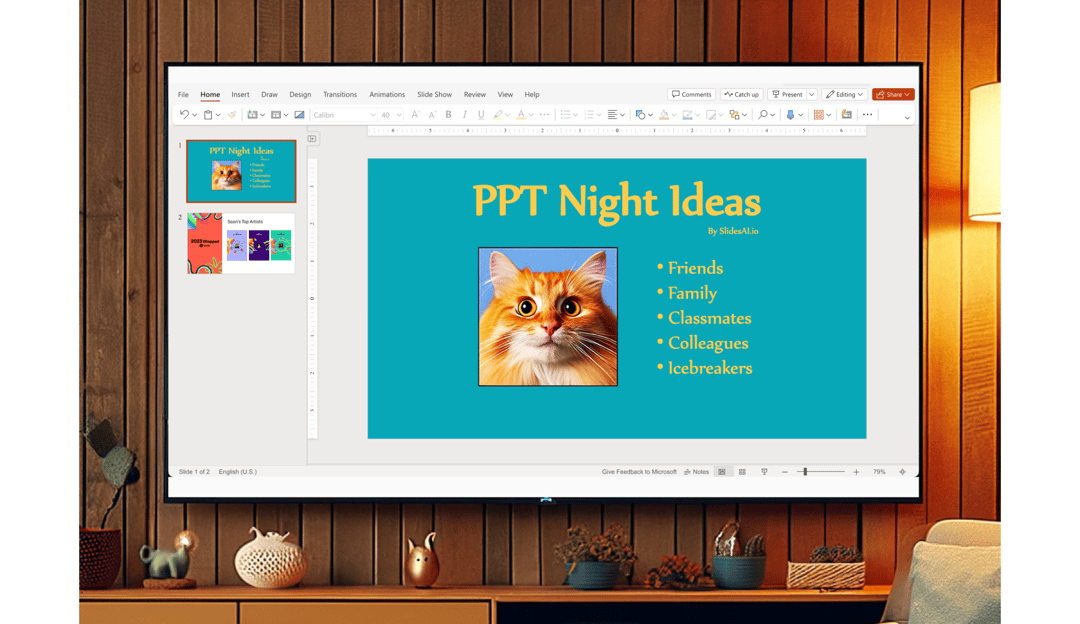Screen dimensions: 1080x624
Task: Toggle Bold formatting on the ribbon
Action: click(448, 114)
